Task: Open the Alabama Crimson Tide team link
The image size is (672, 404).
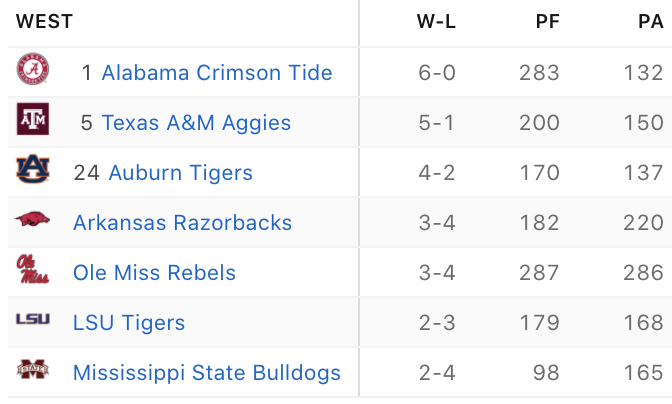Action: click(217, 72)
